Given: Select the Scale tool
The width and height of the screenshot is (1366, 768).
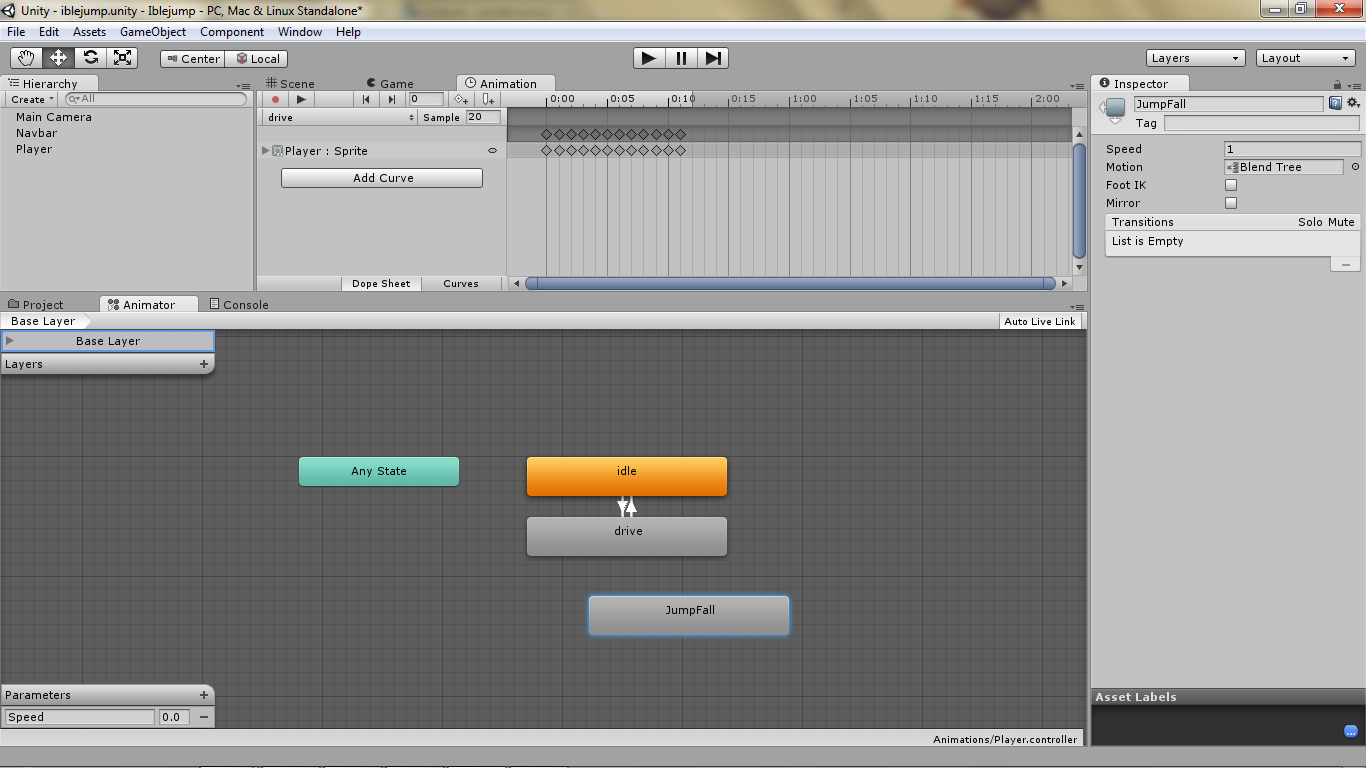Looking at the screenshot, I should pyautogui.click(x=123, y=57).
